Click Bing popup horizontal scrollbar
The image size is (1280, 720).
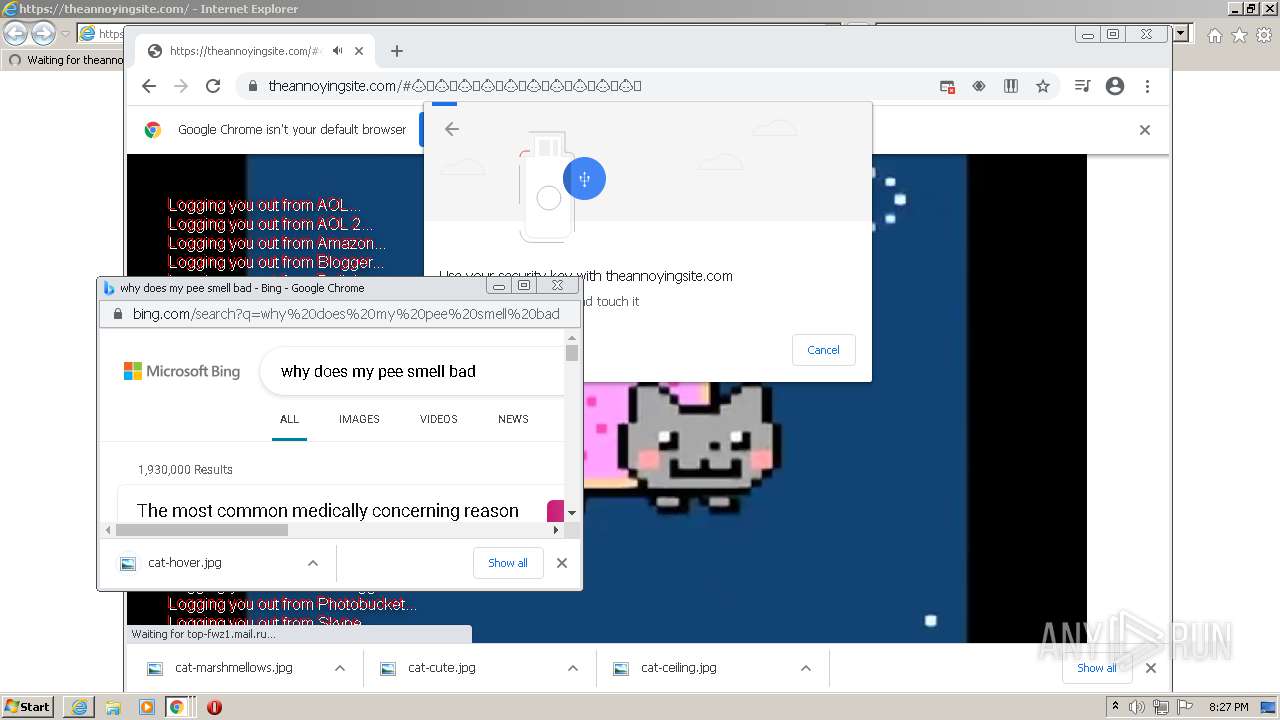click(x=202, y=530)
